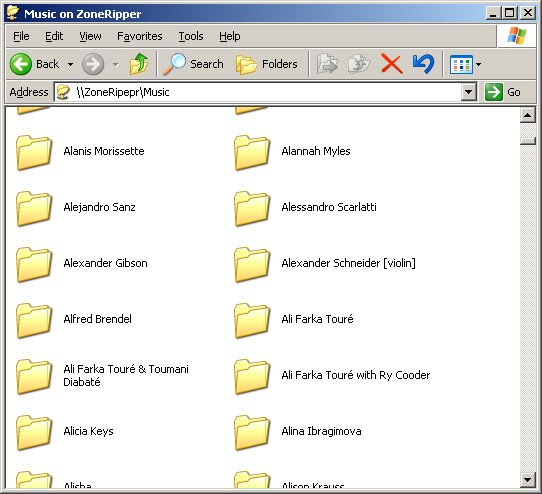This screenshot has width=542, height=494.
Task: Click the Views icon
Action: (461, 64)
